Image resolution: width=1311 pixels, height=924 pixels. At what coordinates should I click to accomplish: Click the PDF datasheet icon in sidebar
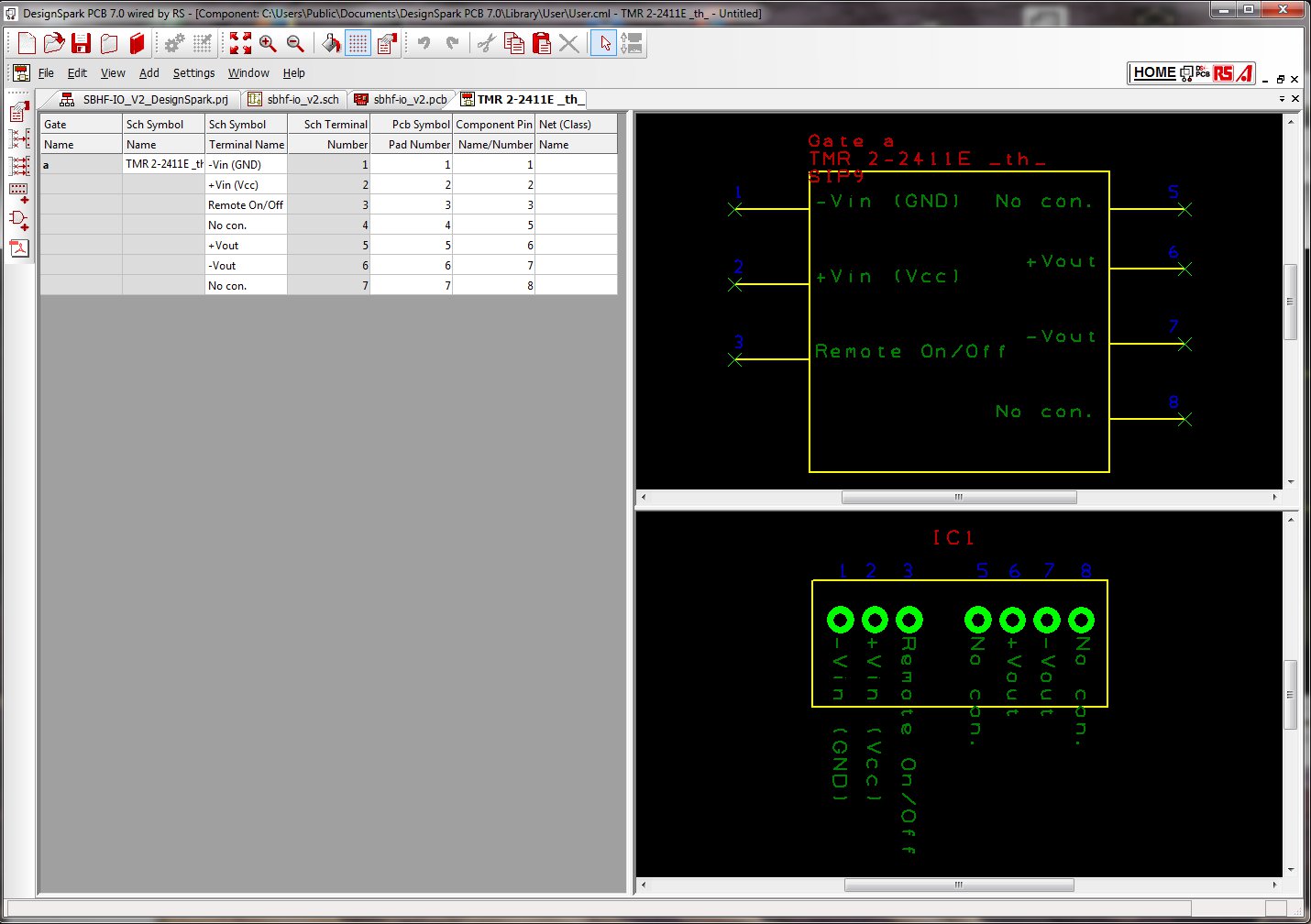point(19,247)
